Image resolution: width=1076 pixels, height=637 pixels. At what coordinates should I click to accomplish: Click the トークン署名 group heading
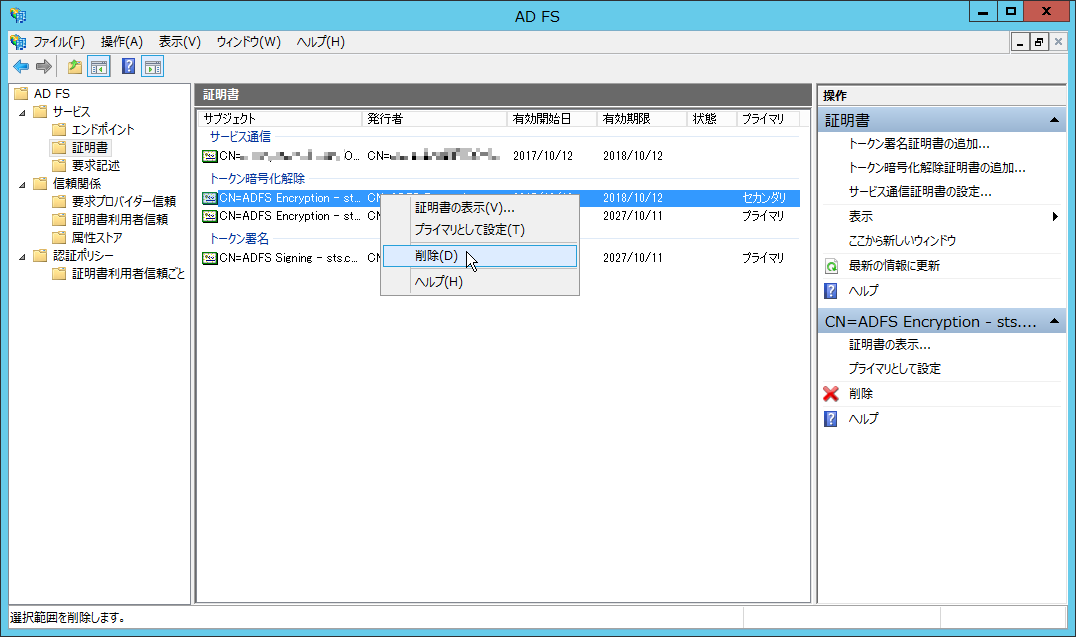point(239,239)
